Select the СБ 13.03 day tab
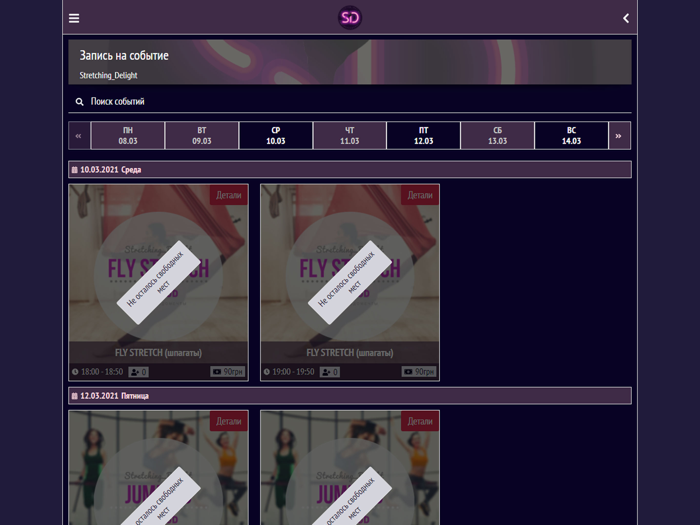700x525 pixels. coord(497,136)
